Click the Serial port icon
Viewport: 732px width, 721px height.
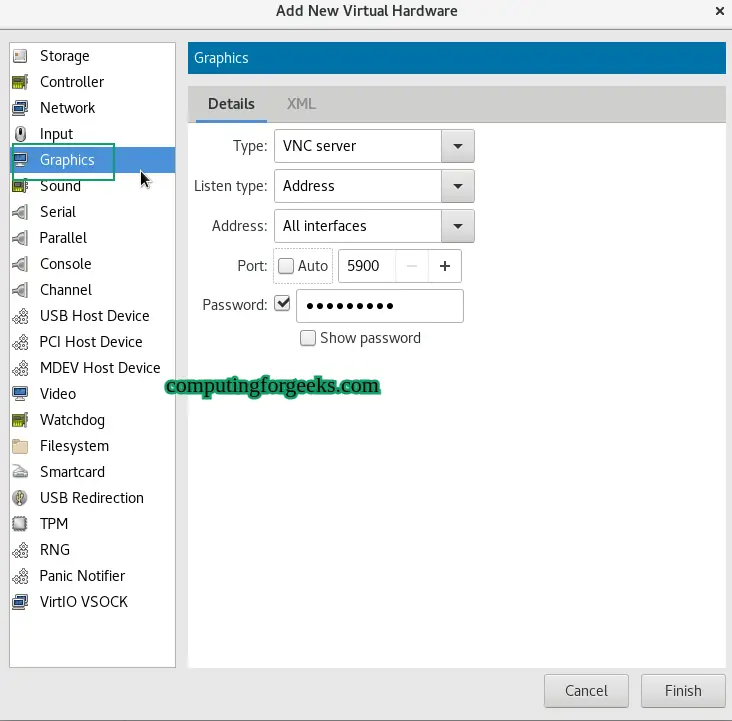click(20, 212)
